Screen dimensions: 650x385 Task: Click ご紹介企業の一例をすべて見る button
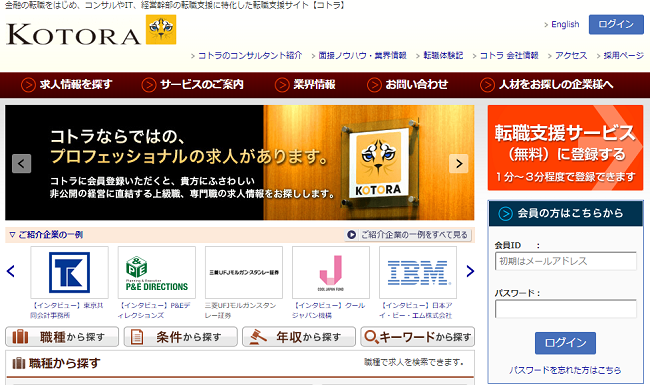(x=408, y=235)
